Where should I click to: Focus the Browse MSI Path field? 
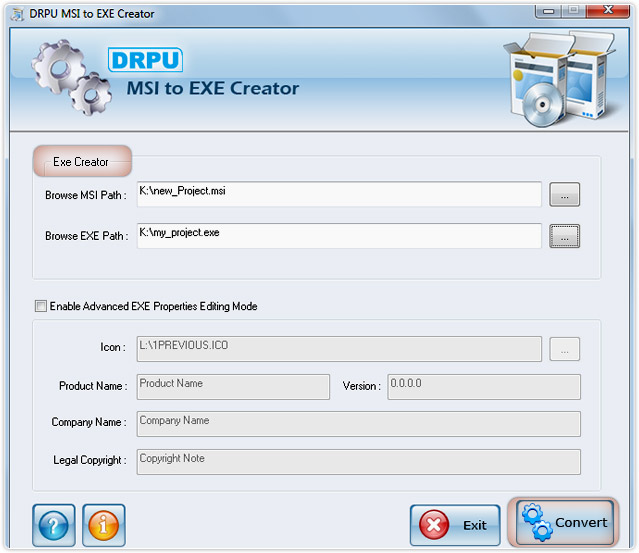tap(339, 194)
